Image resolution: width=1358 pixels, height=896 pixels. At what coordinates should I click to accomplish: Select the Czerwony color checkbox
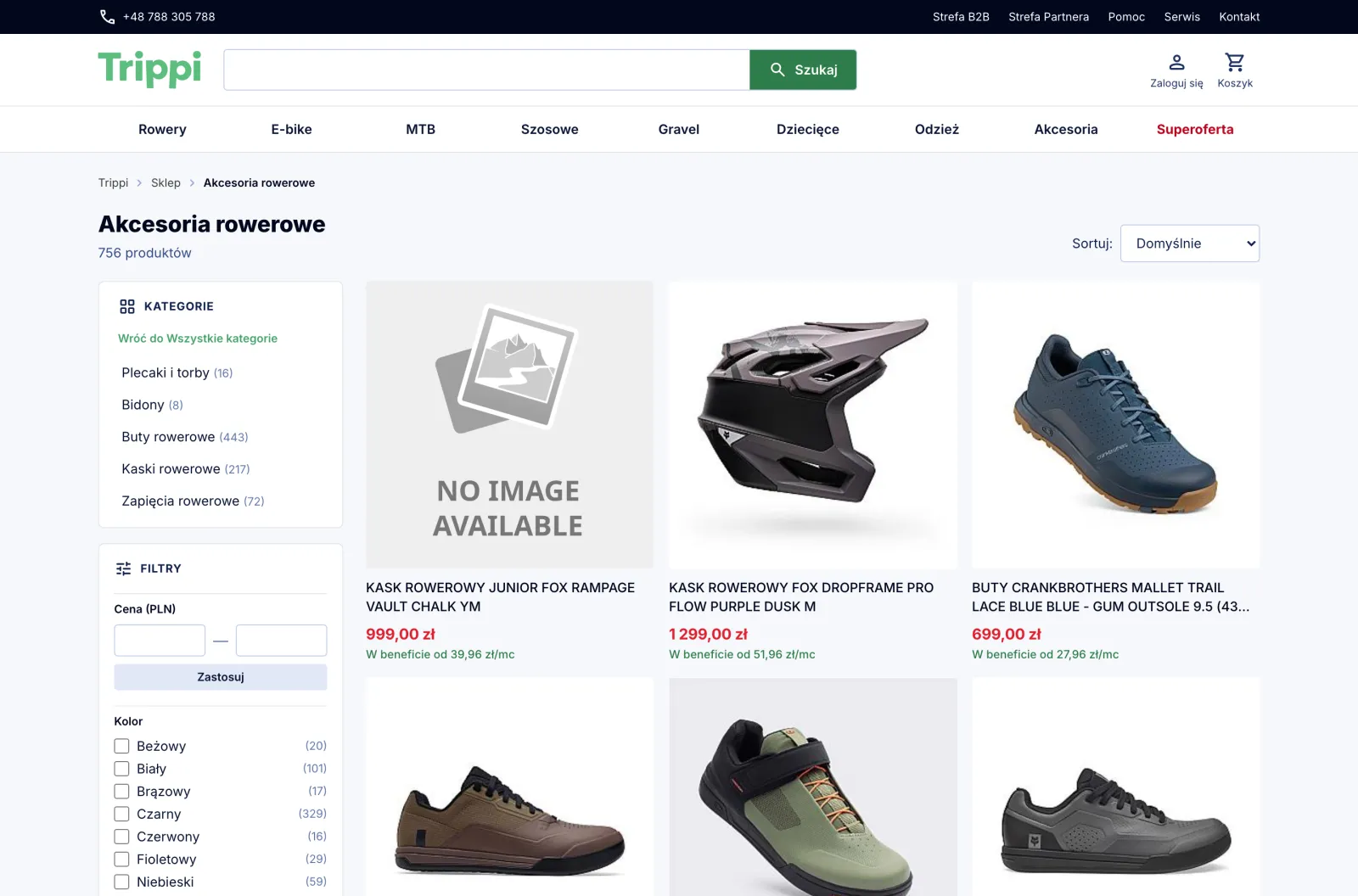coord(121,837)
